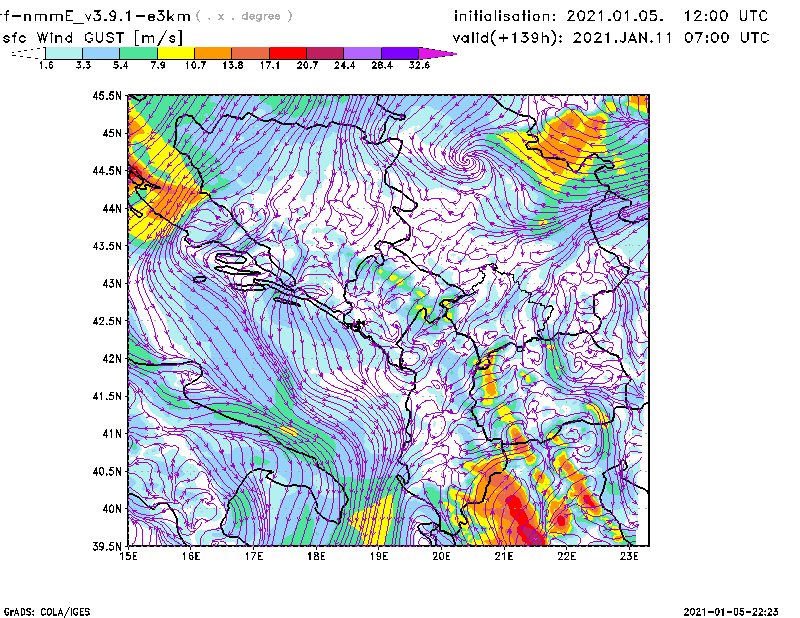Click the light blue 3.3–5.4 legend swatch
Viewport: 800px width, 618px height.
[x=101, y=53]
